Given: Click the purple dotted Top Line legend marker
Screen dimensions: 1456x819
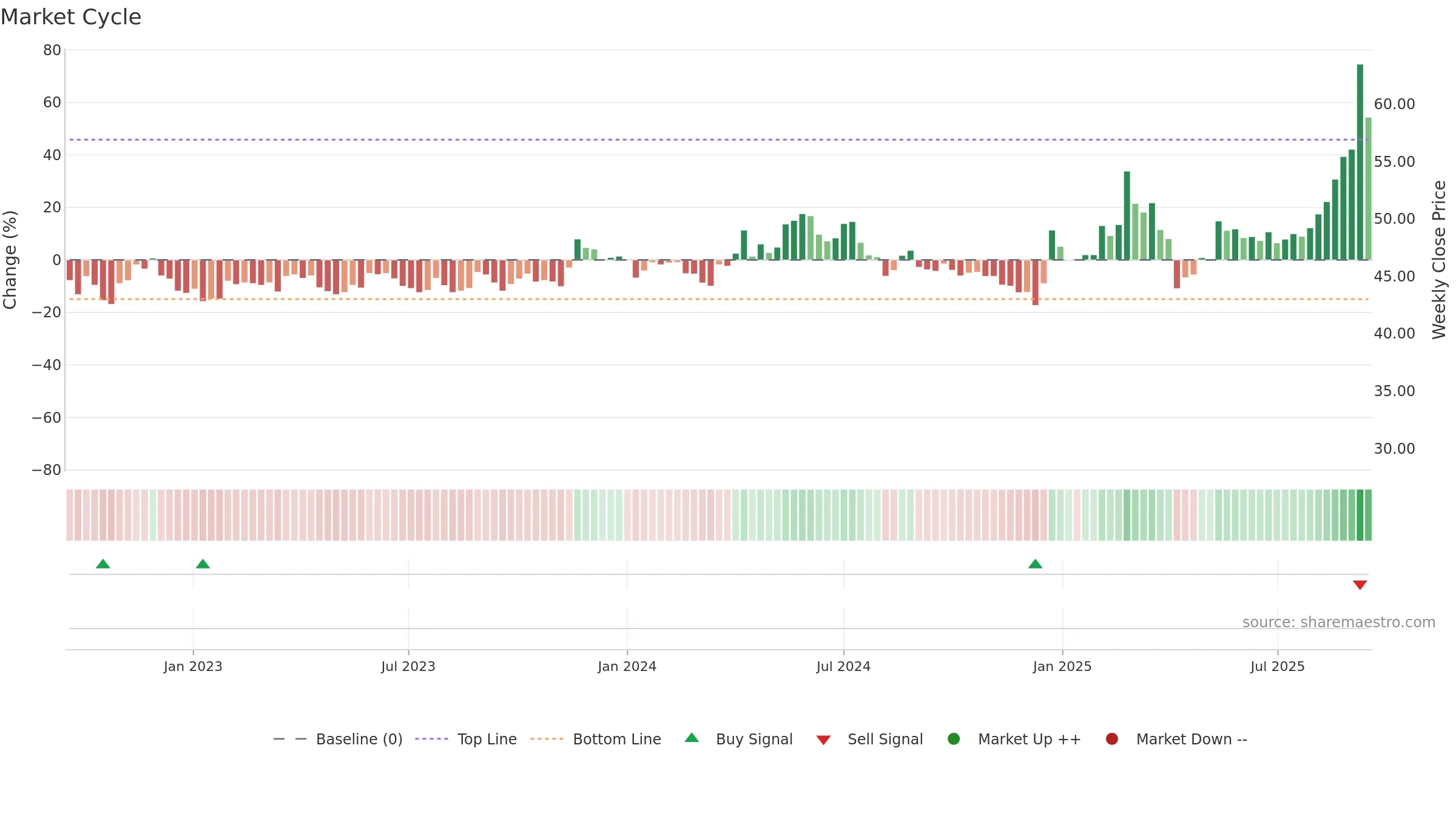Looking at the screenshot, I should [x=431, y=739].
